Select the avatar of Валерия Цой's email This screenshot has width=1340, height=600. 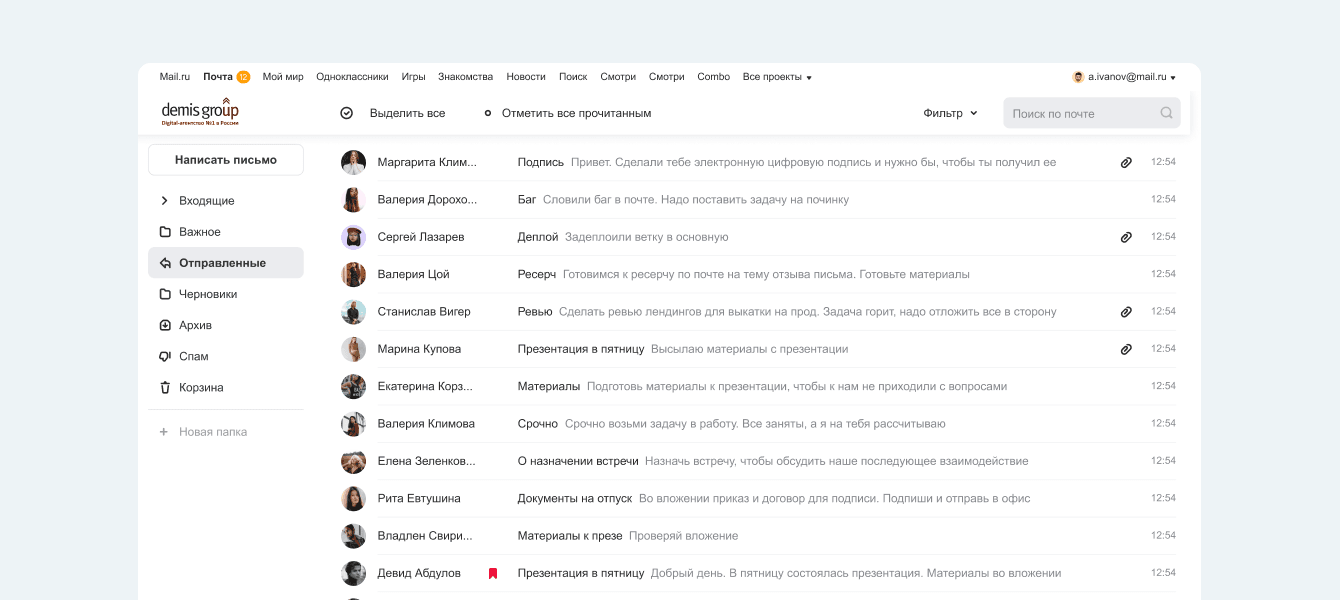[353, 274]
